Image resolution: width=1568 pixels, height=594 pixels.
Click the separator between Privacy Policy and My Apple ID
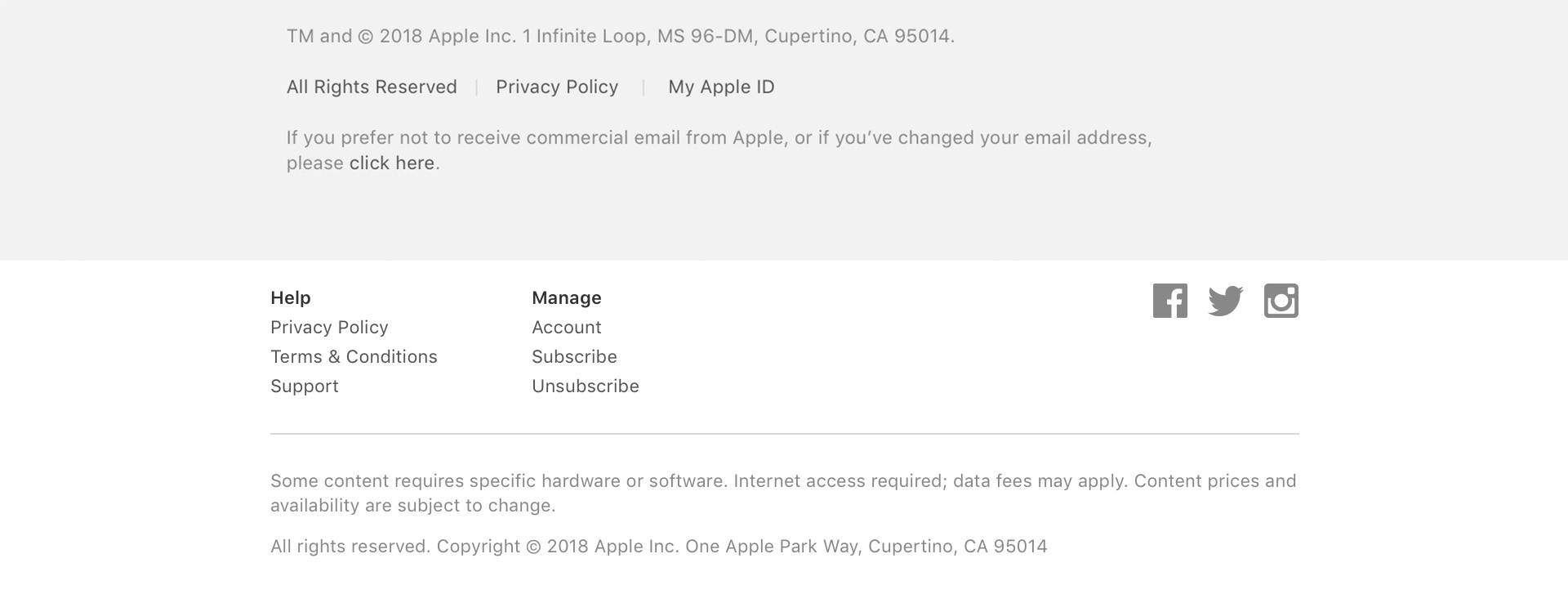tap(644, 87)
